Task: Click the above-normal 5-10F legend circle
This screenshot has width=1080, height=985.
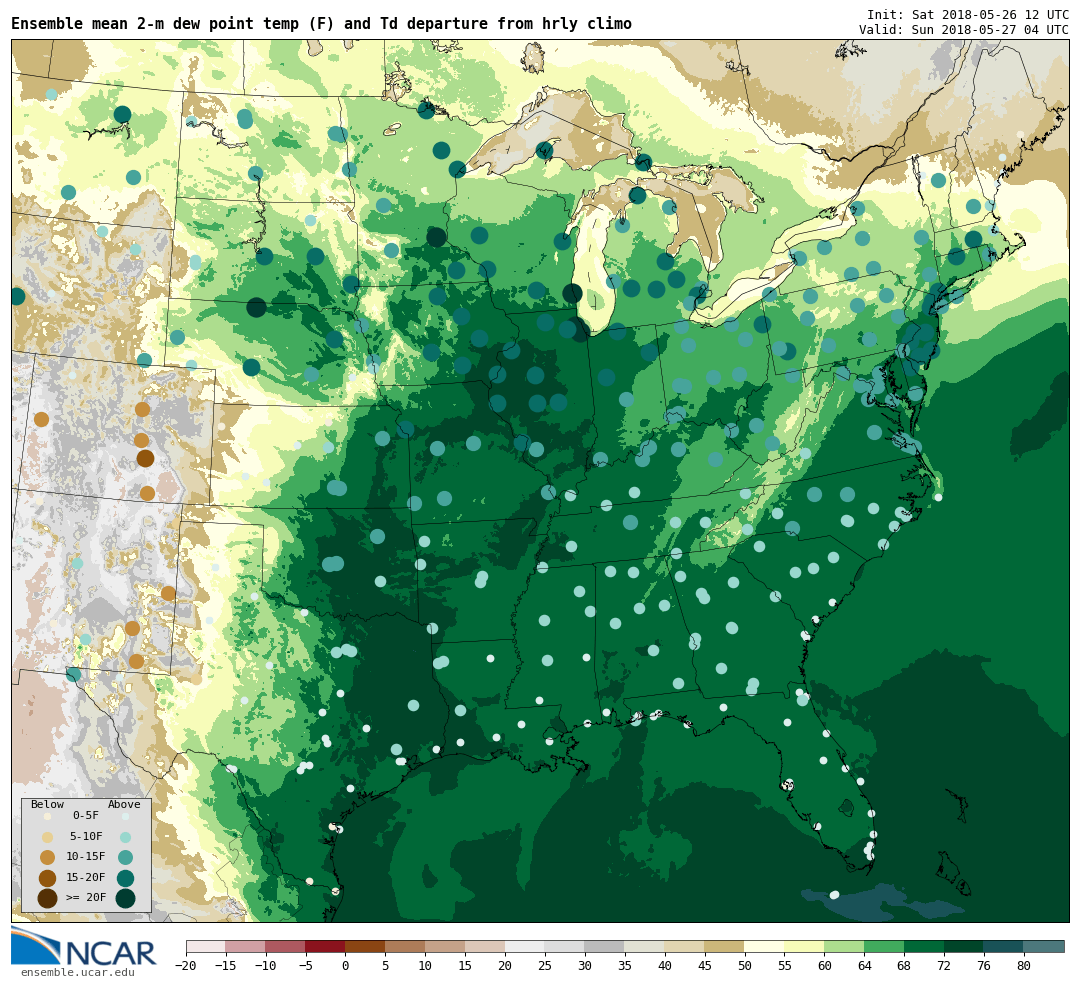Action: point(125,837)
